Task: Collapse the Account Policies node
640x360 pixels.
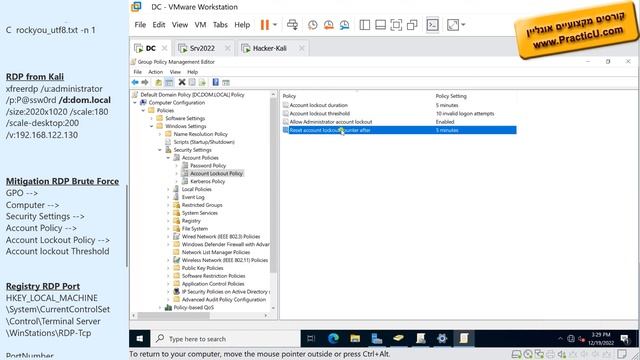Action: point(168,158)
